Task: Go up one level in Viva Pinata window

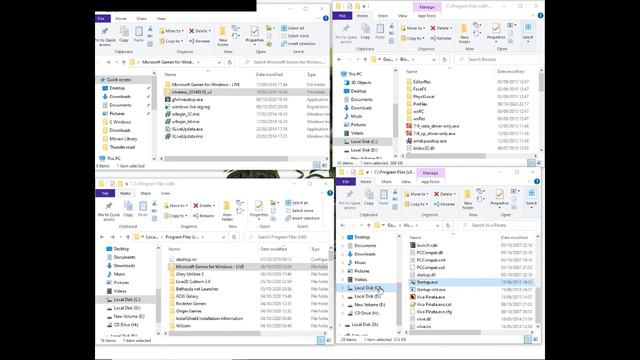Action: (x=369, y=226)
